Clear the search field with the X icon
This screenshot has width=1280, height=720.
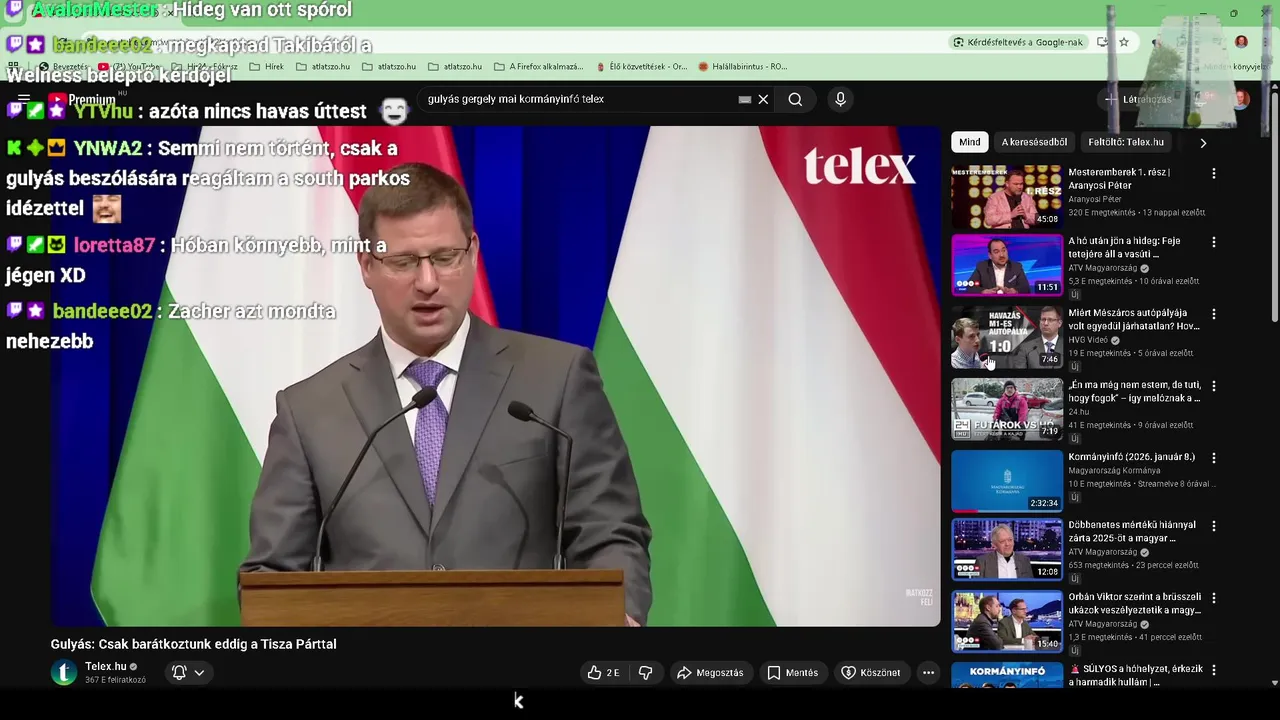click(x=763, y=99)
